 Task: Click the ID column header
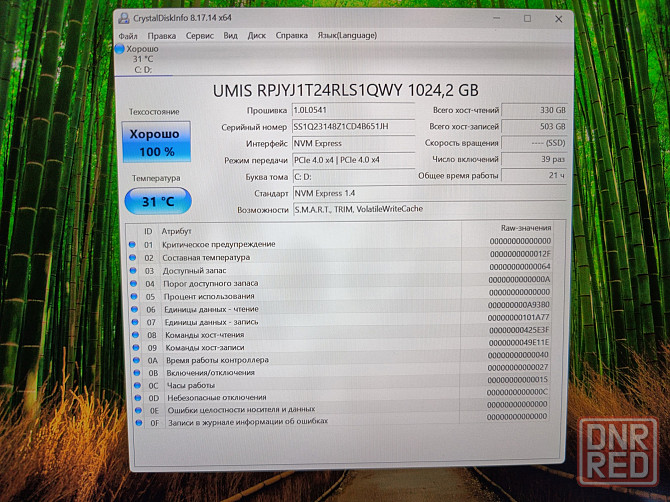148,231
